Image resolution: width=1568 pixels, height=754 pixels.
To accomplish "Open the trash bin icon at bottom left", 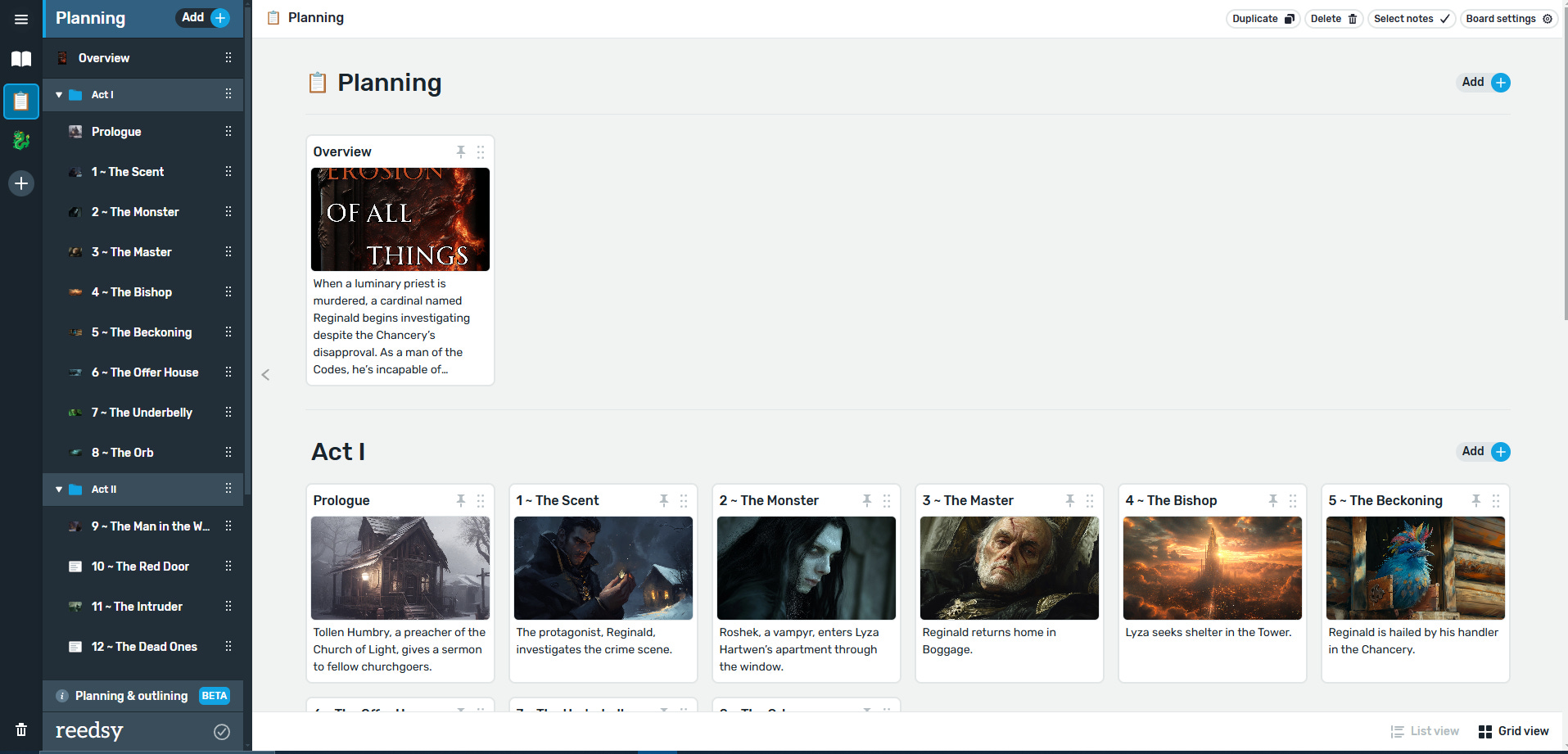I will (21, 729).
